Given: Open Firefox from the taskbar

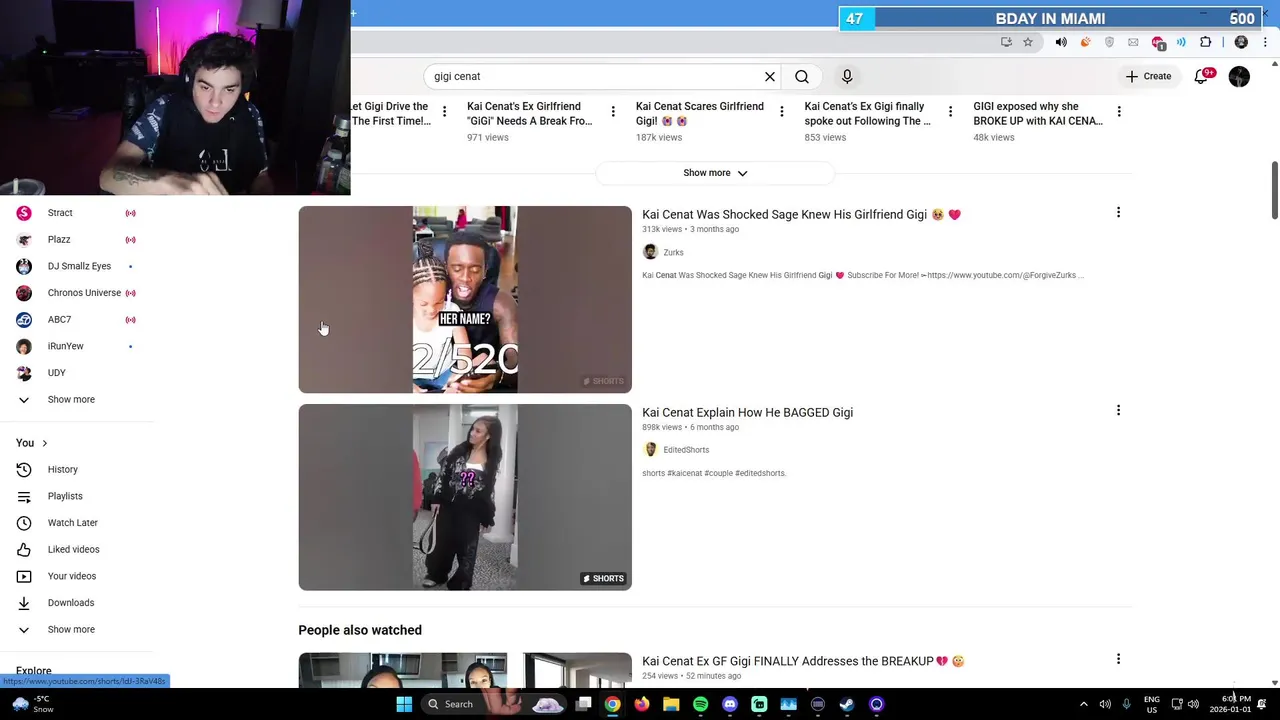Looking at the screenshot, I should coord(641,704).
